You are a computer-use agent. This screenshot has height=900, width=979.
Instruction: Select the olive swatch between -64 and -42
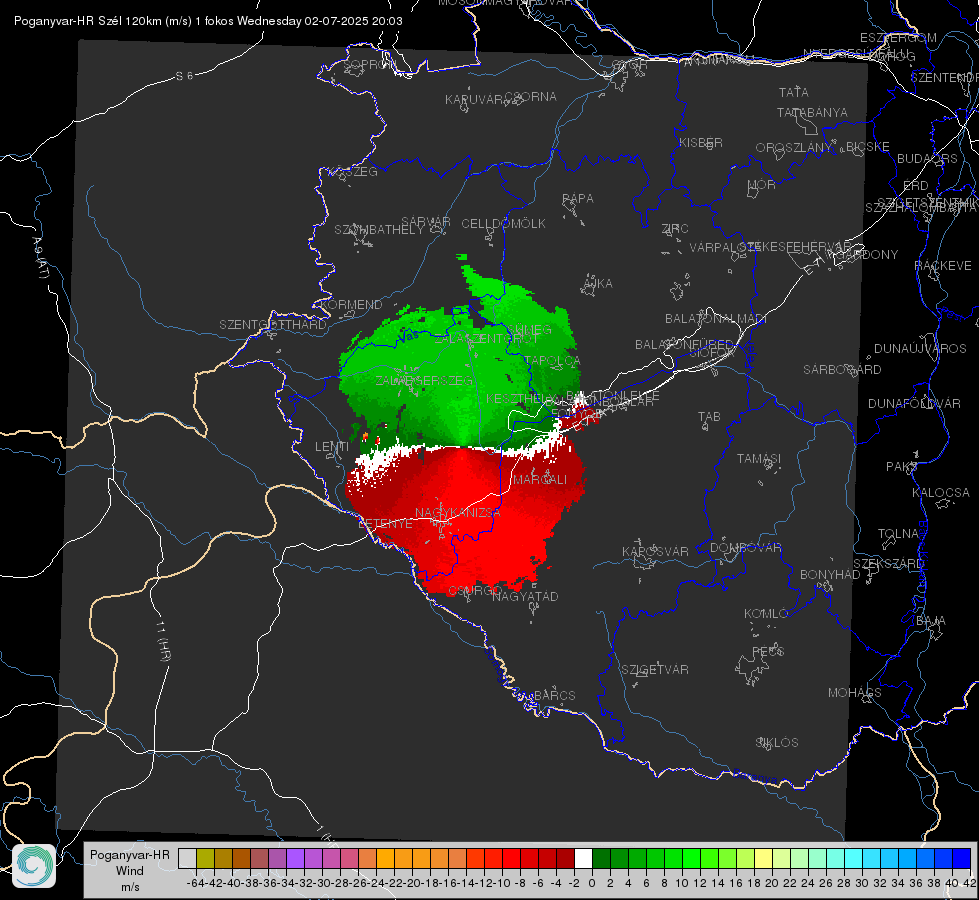(205, 858)
